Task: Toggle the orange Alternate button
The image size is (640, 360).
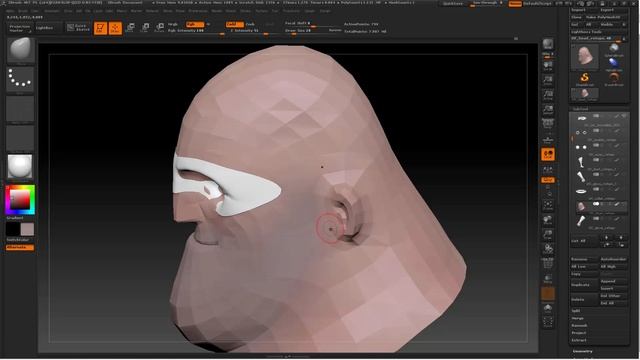Action: [20, 247]
